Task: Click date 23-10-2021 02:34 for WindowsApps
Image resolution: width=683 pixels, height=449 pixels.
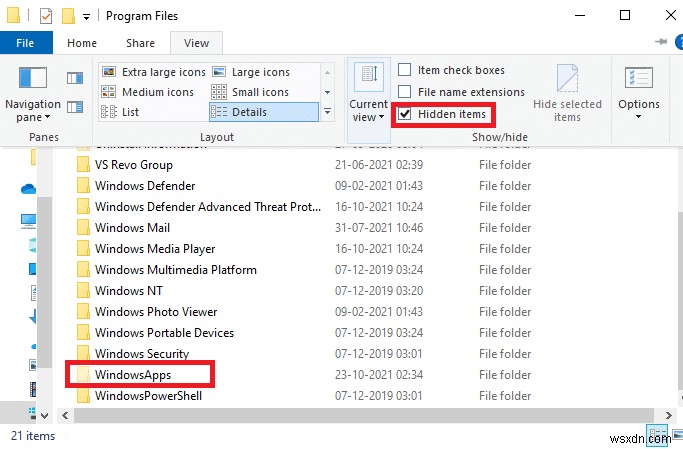Action: pyautogui.click(x=379, y=375)
